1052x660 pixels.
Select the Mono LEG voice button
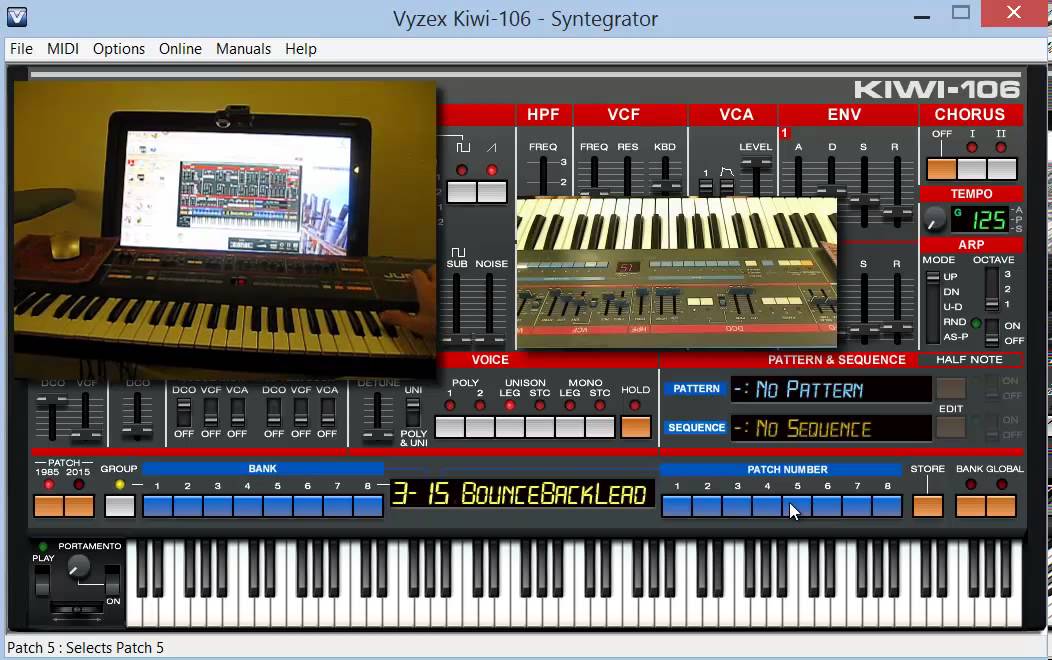tap(570, 427)
